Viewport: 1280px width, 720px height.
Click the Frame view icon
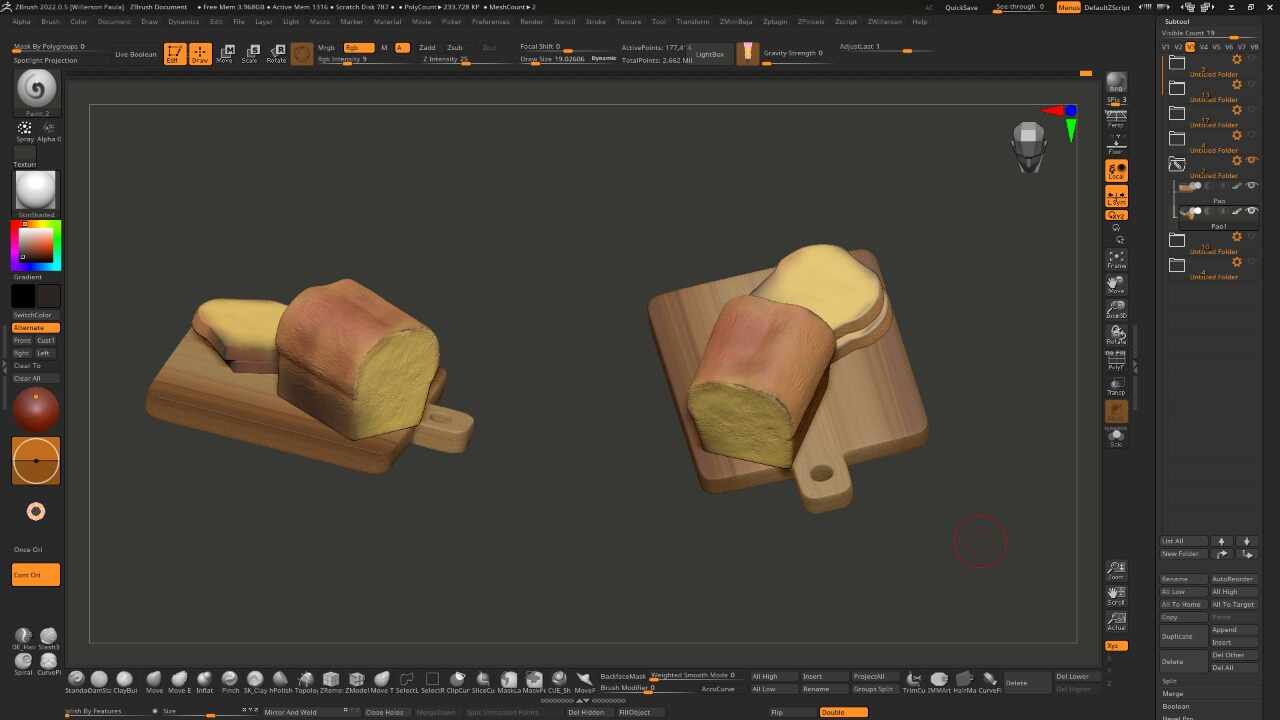pyautogui.click(x=1116, y=259)
